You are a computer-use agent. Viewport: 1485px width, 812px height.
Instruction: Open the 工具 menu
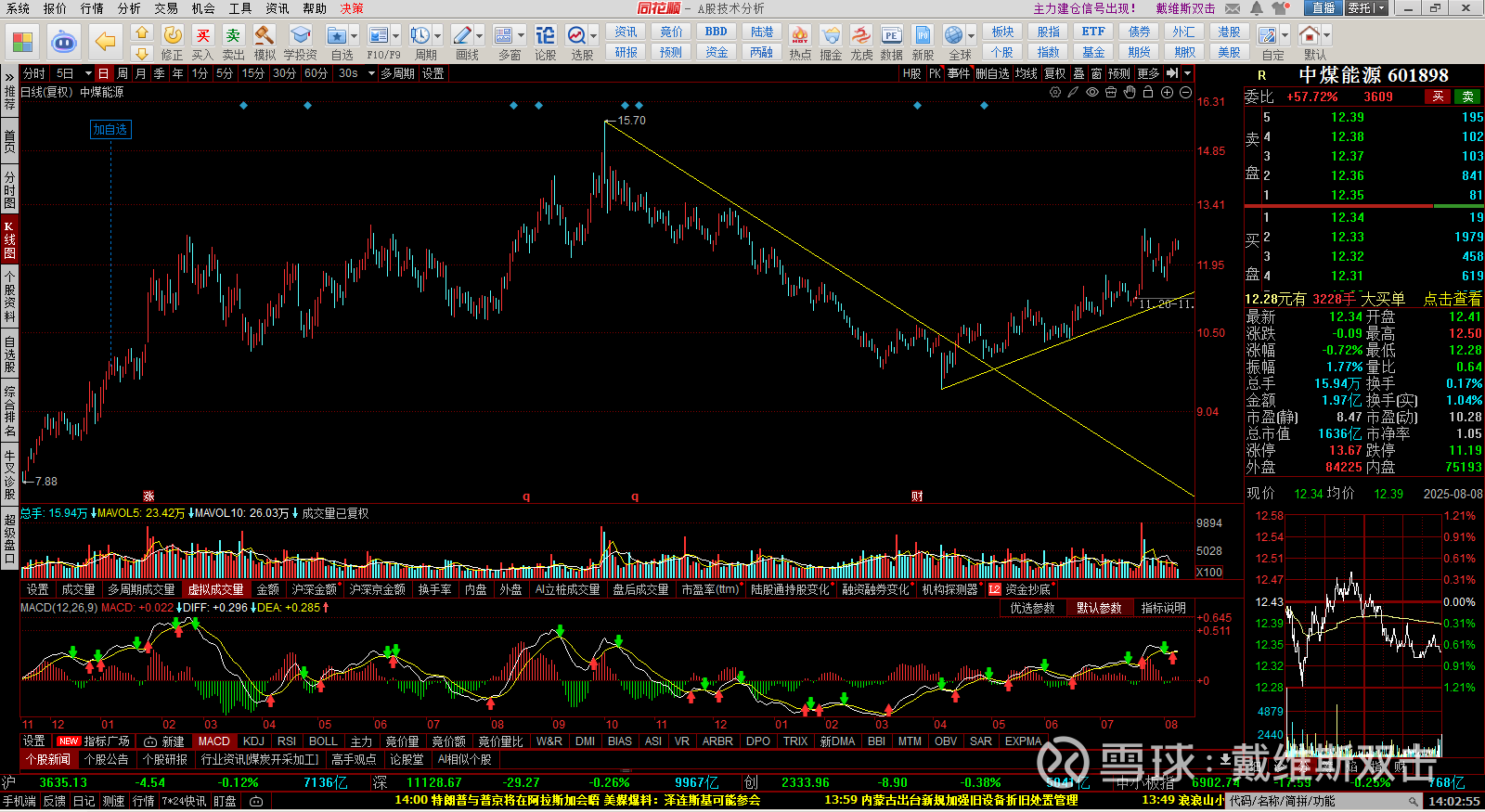click(x=240, y=8)
